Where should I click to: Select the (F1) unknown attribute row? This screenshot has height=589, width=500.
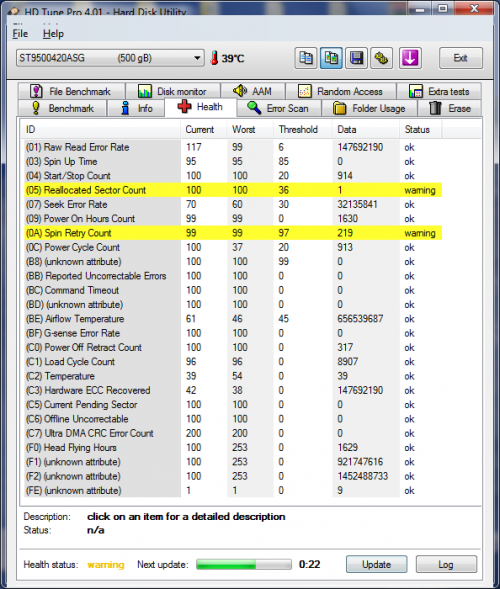click(x=233, y=462)
